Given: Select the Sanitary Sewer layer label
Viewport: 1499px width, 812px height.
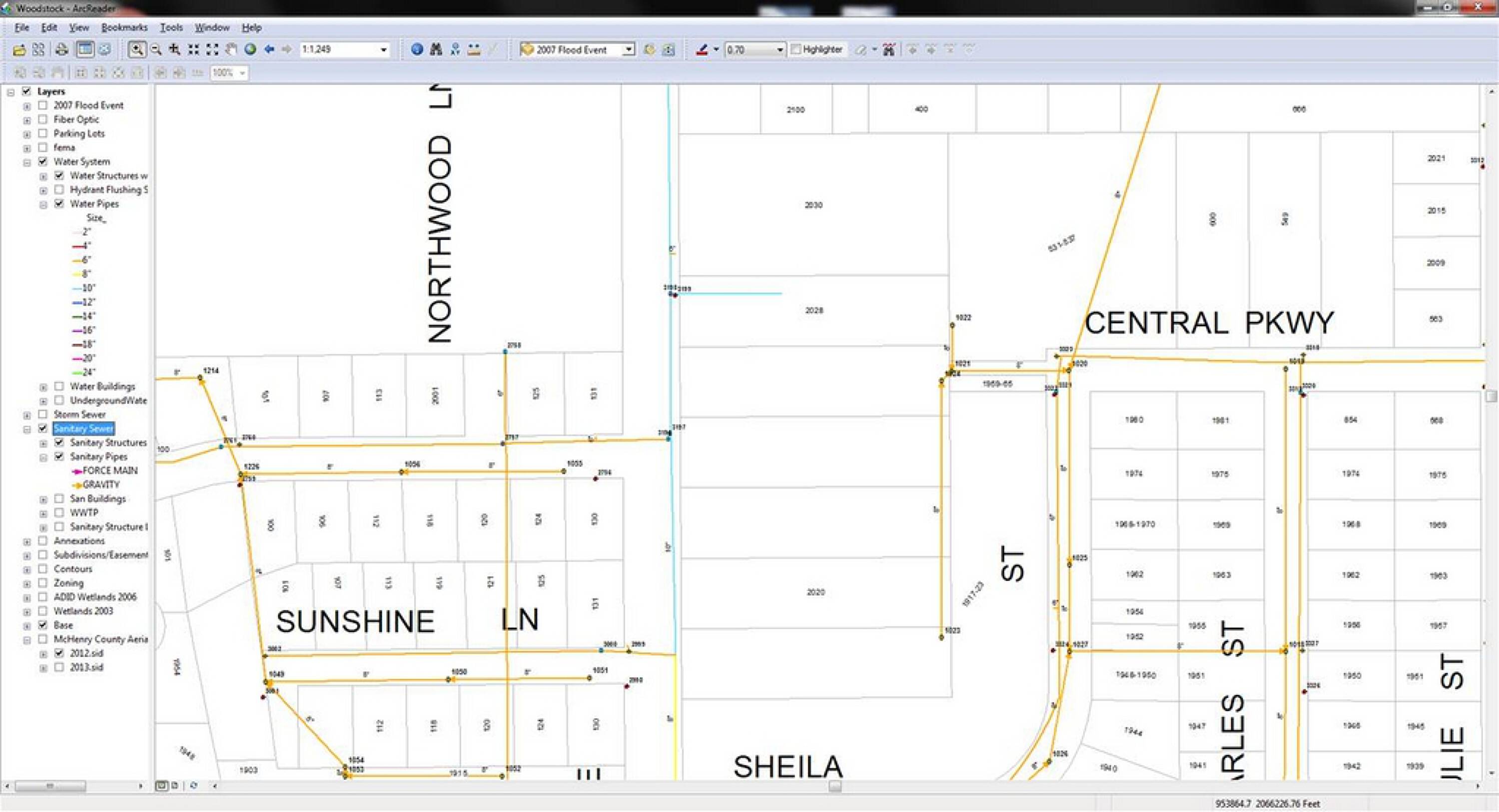Looking at the screenshot, I should pos(83,428).
